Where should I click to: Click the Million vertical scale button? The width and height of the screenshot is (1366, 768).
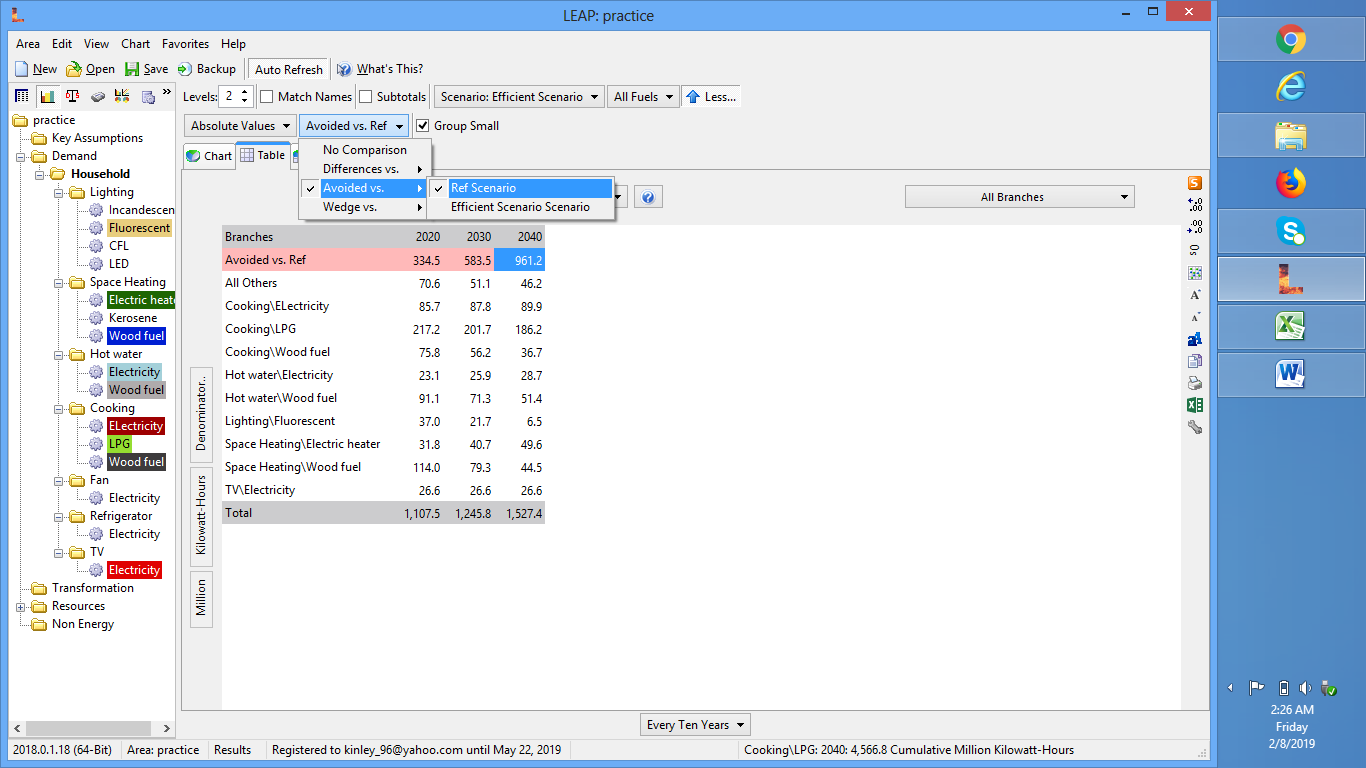pos(201,598)
